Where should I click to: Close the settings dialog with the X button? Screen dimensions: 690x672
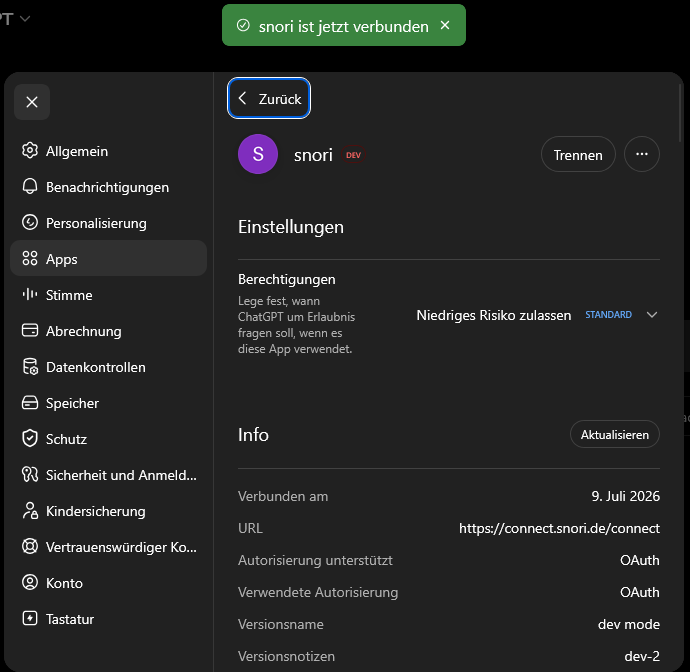point(32,102)
